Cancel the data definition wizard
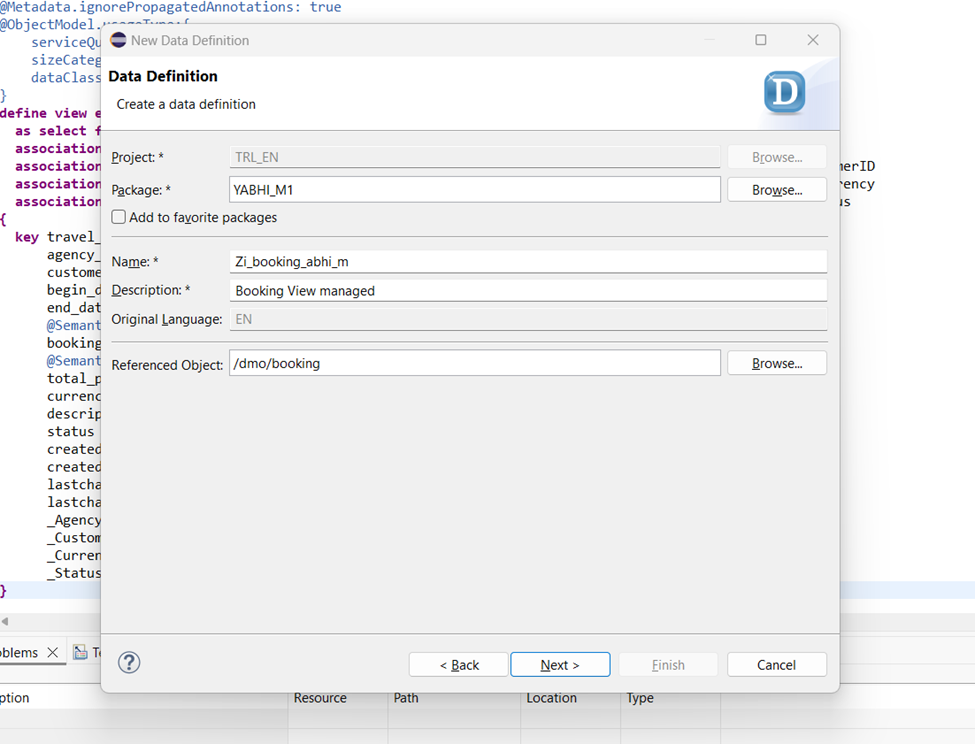 [777, 664]
